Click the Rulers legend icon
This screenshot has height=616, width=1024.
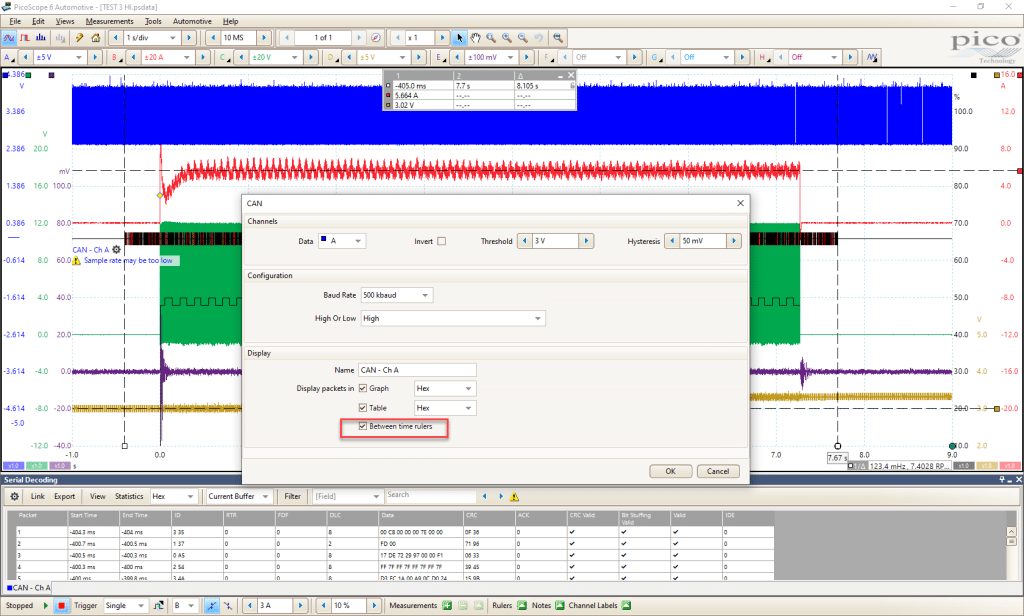(522, 606)
